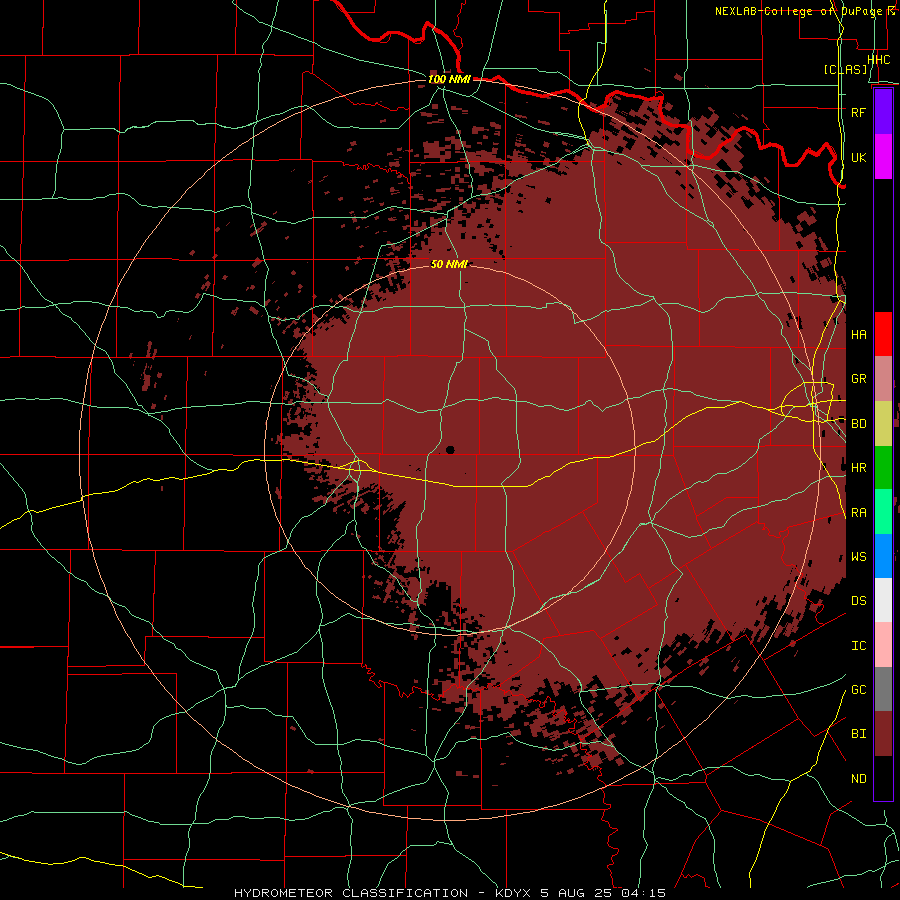Select the yellow BD color swatch
Viewport: 900px width, 900px height.
[883, 423]
